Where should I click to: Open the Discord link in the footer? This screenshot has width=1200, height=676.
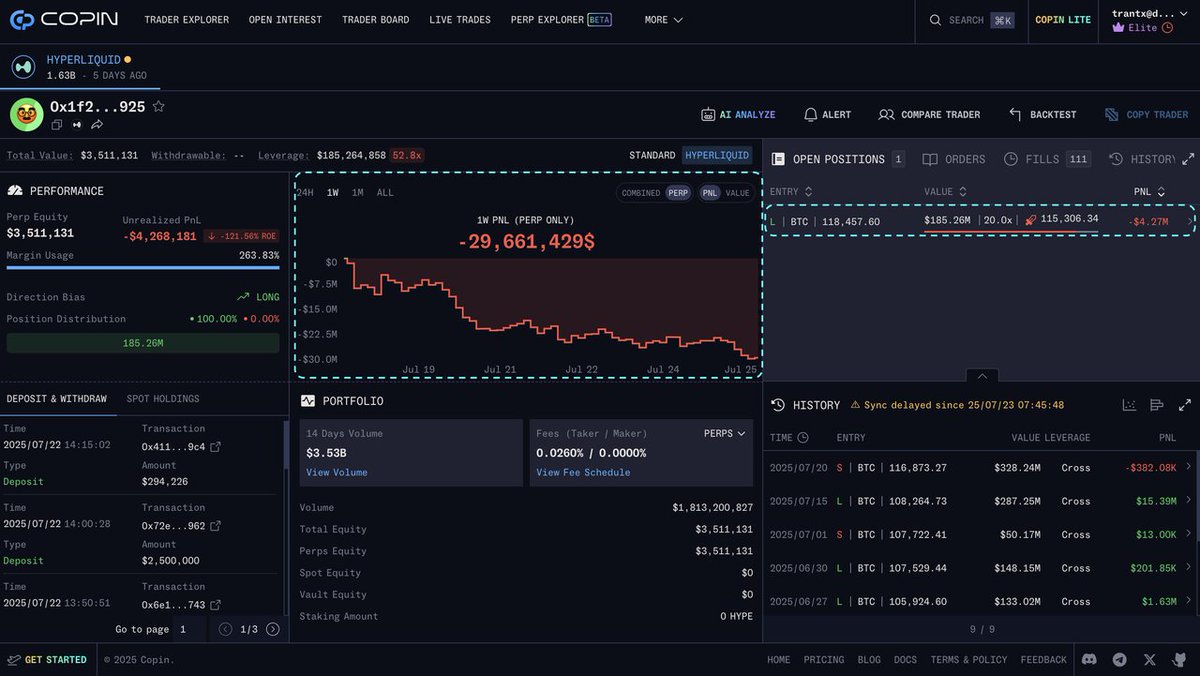coord(1090,659)
